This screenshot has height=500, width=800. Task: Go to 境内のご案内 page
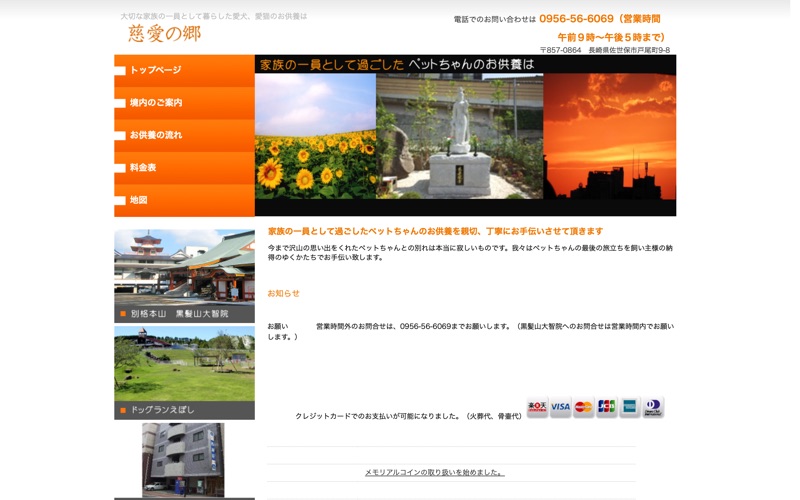184,103
